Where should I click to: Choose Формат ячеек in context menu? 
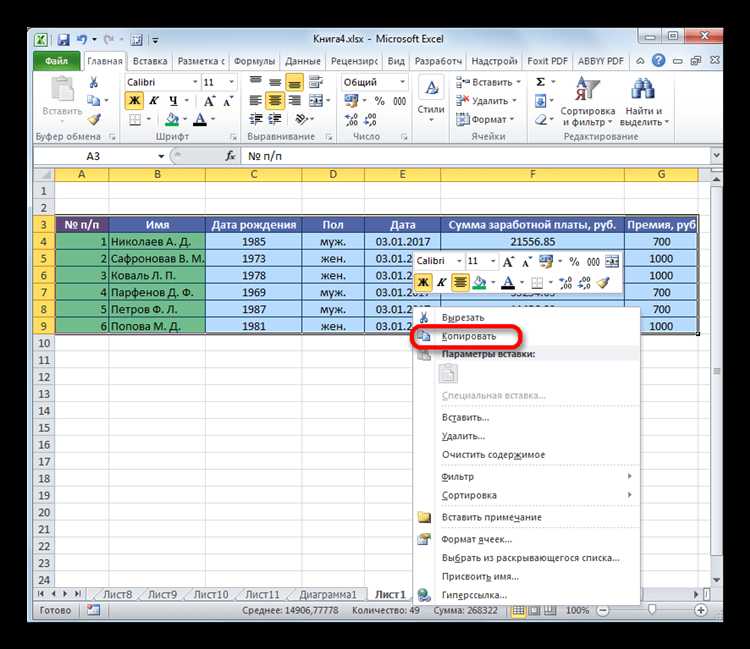tap(525, 539)
